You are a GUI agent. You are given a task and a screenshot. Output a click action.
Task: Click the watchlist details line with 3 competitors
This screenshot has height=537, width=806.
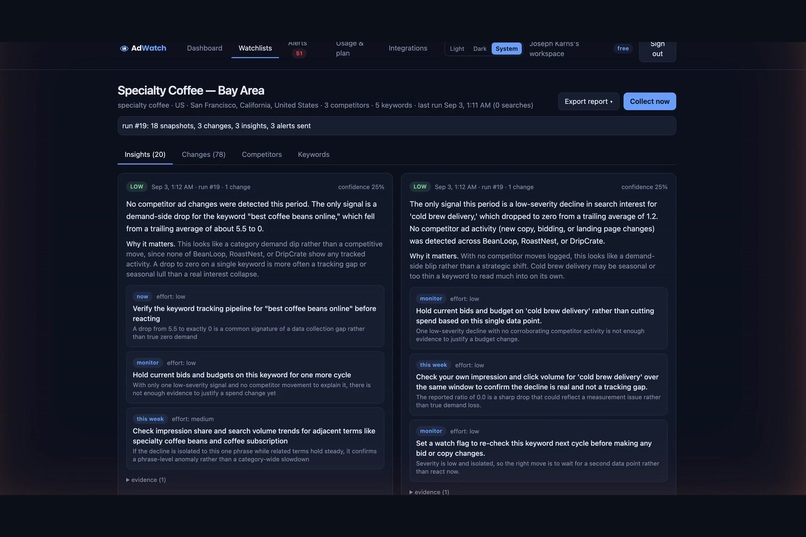click(325, 105)
